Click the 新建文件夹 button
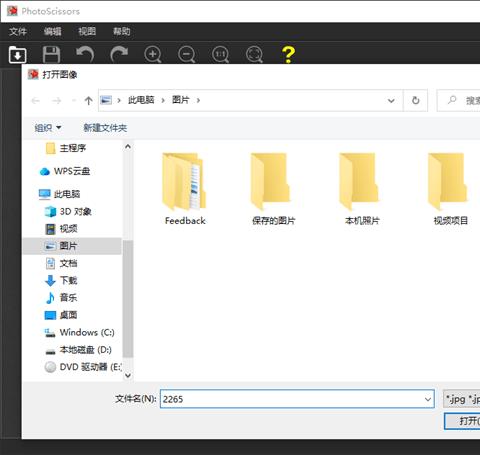The width and height of the screenshot is (480, 455). (105, 128)
